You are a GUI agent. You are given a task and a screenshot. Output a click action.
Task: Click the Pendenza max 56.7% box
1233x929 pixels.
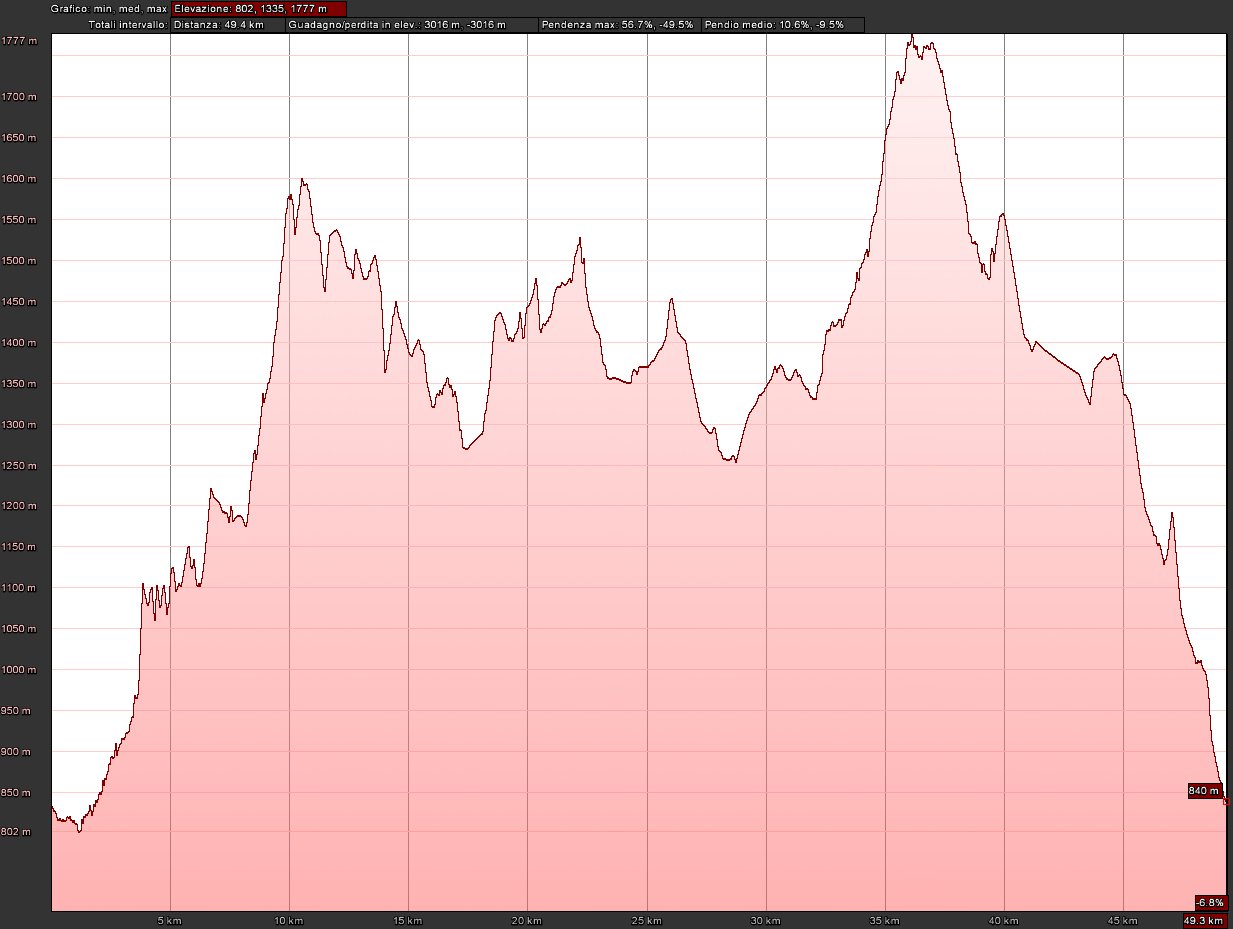tap(617, 24)
